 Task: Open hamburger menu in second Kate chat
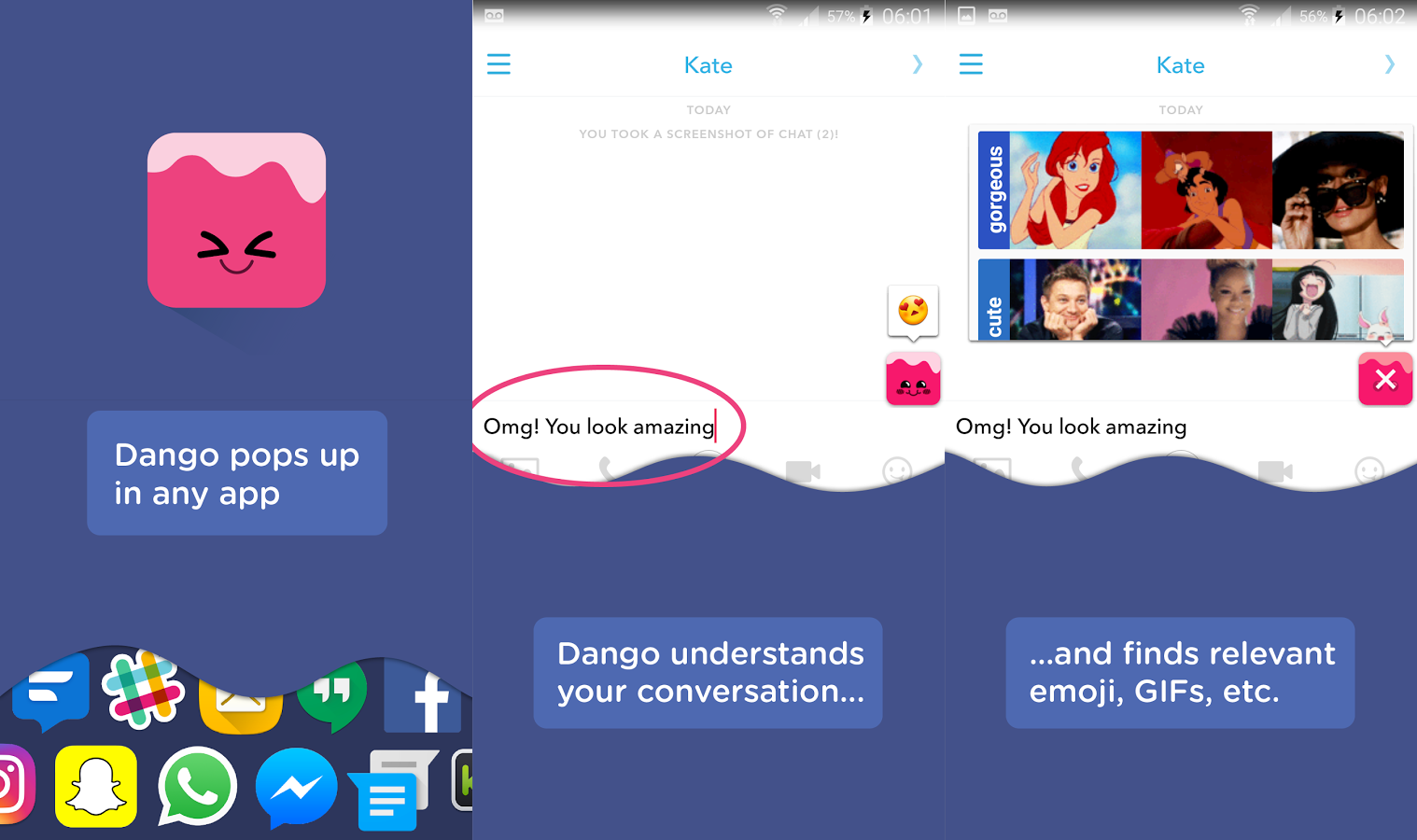[971, 63]
